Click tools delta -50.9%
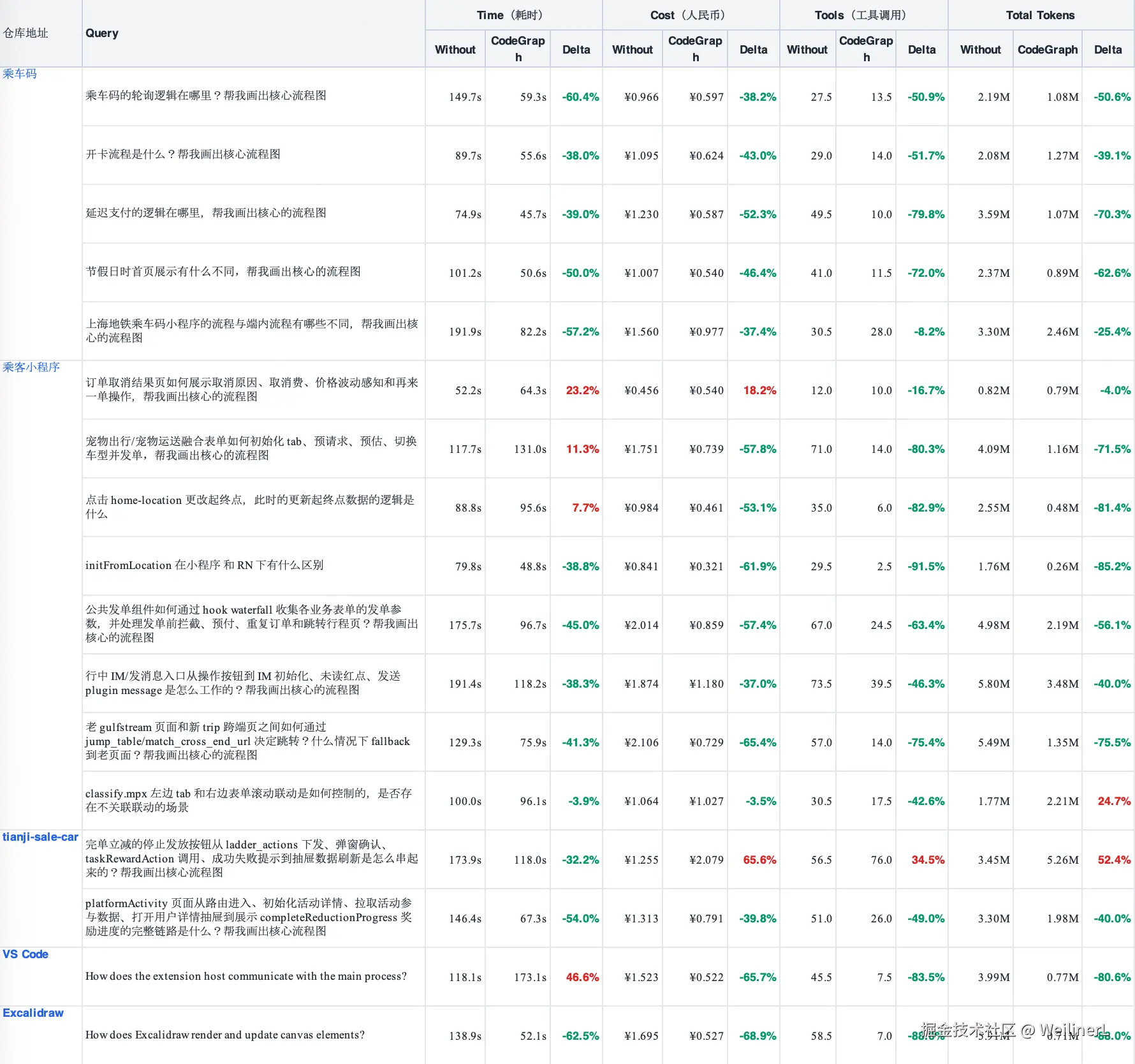This screenshot has height=1064, width=1135. tap(926, 97)
